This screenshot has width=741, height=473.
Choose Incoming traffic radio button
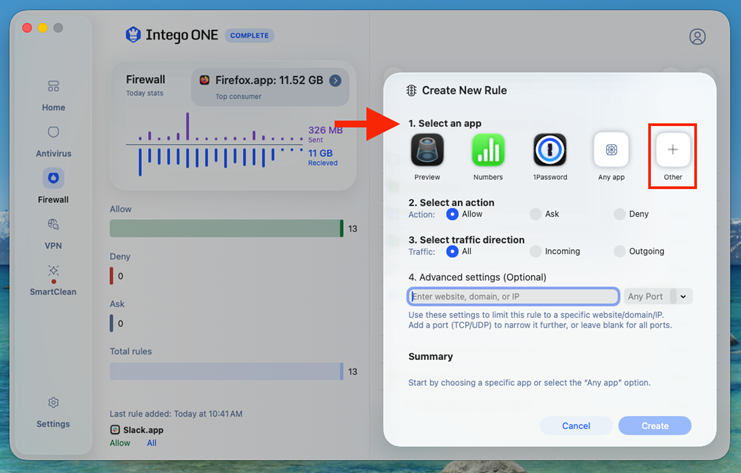[535, 251]
